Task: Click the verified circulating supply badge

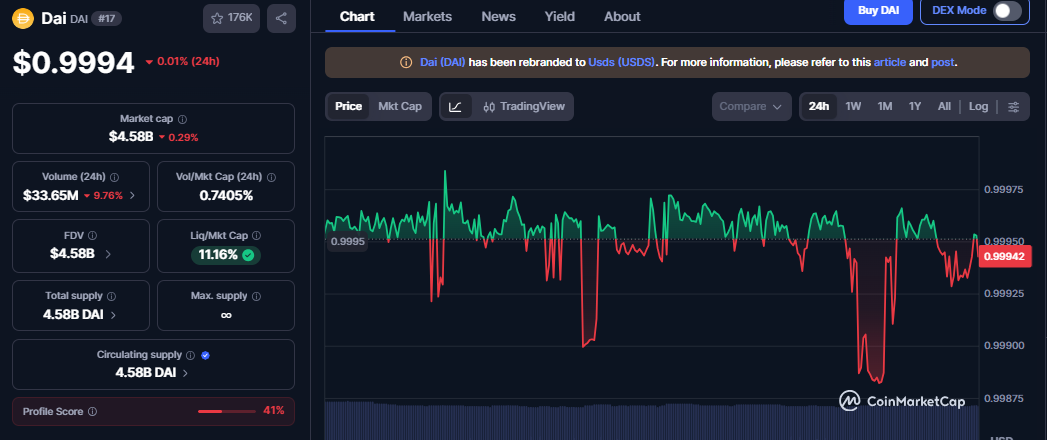Action: (x=206, y=355)
